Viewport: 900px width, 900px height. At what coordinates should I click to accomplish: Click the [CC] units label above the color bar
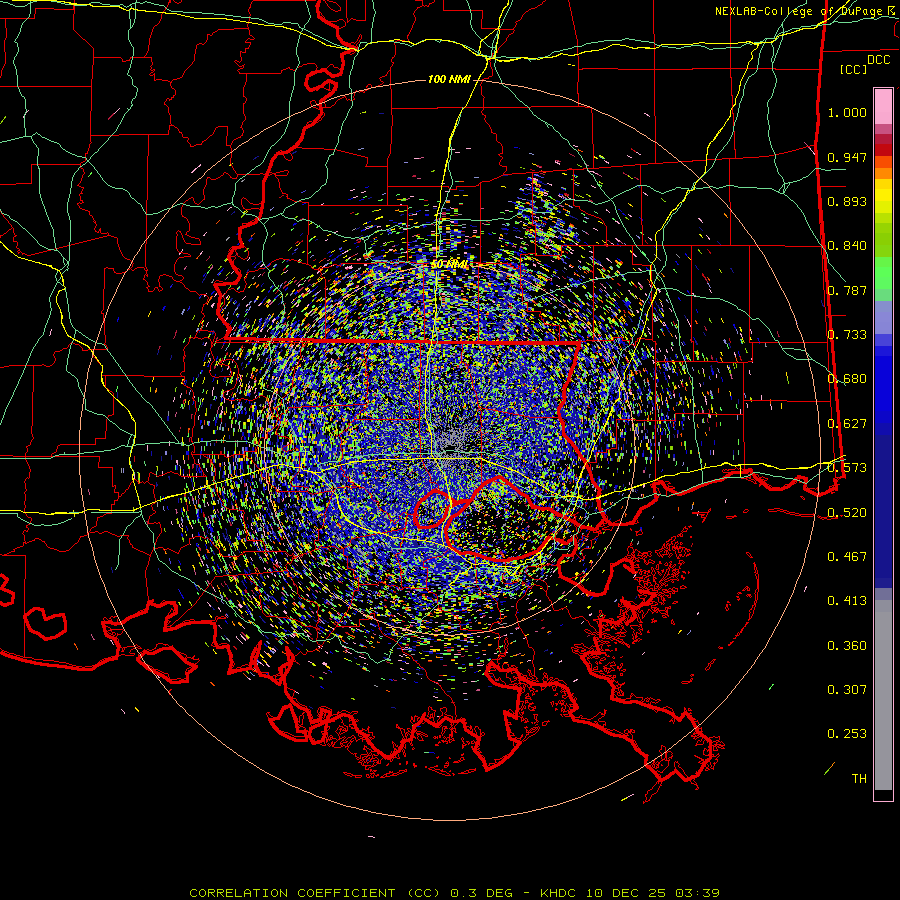pyautogui.click(x=853, y=69)
